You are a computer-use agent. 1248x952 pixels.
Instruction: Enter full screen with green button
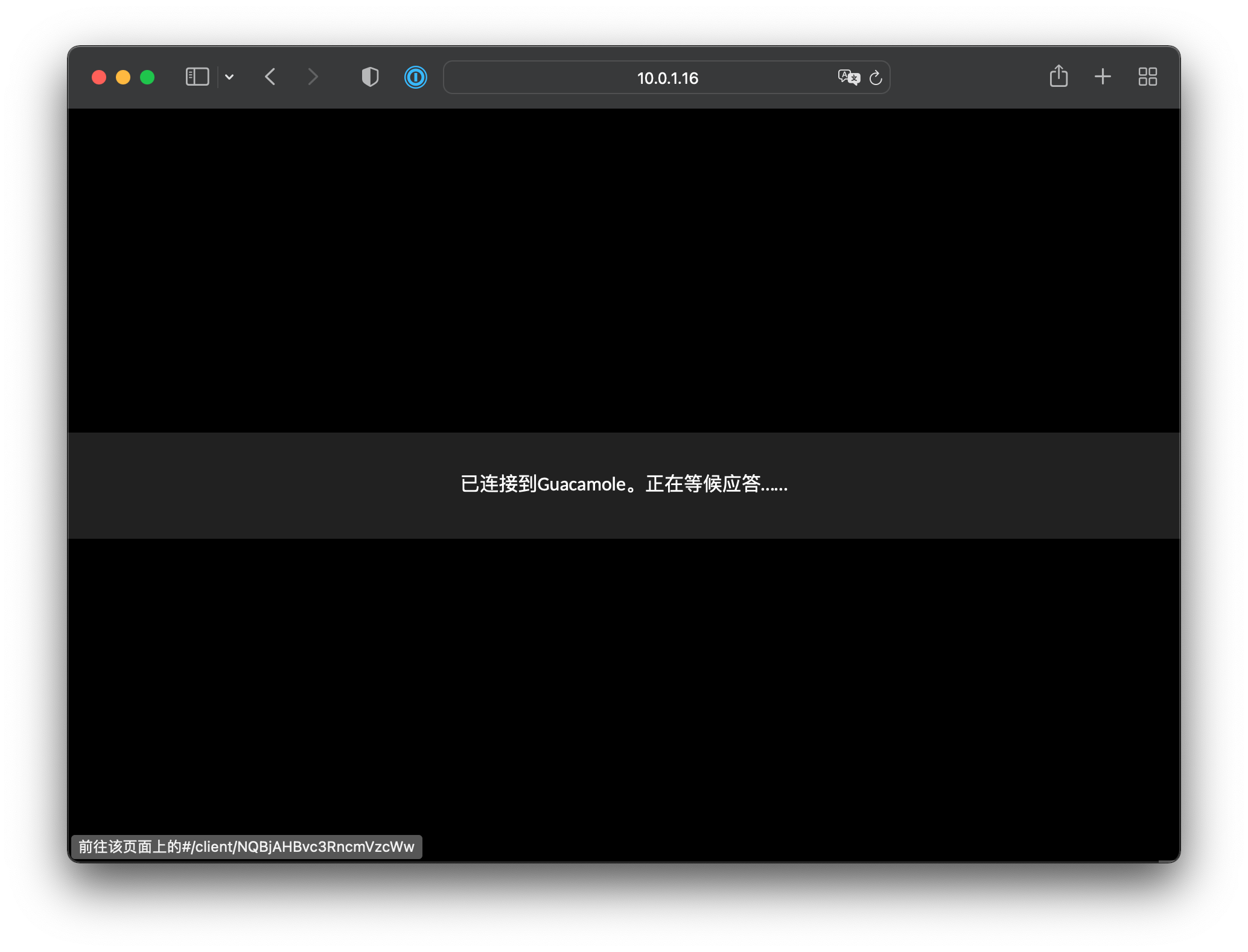147,77
